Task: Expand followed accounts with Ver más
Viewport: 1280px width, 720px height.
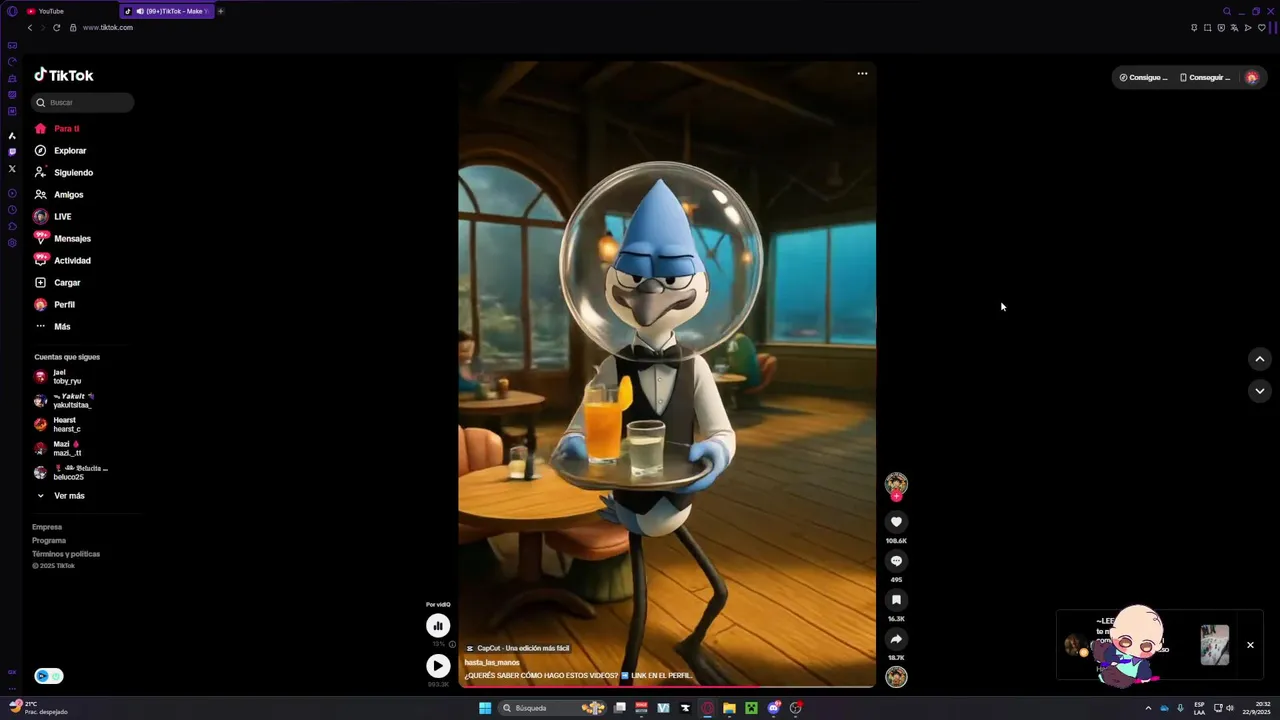Action: click(60, 496)
